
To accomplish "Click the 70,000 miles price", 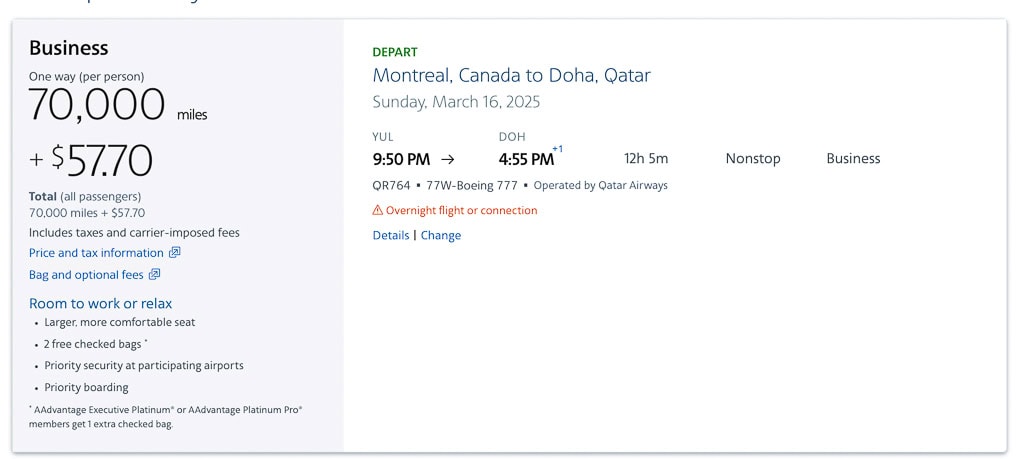I will click(x=97, y=105).
